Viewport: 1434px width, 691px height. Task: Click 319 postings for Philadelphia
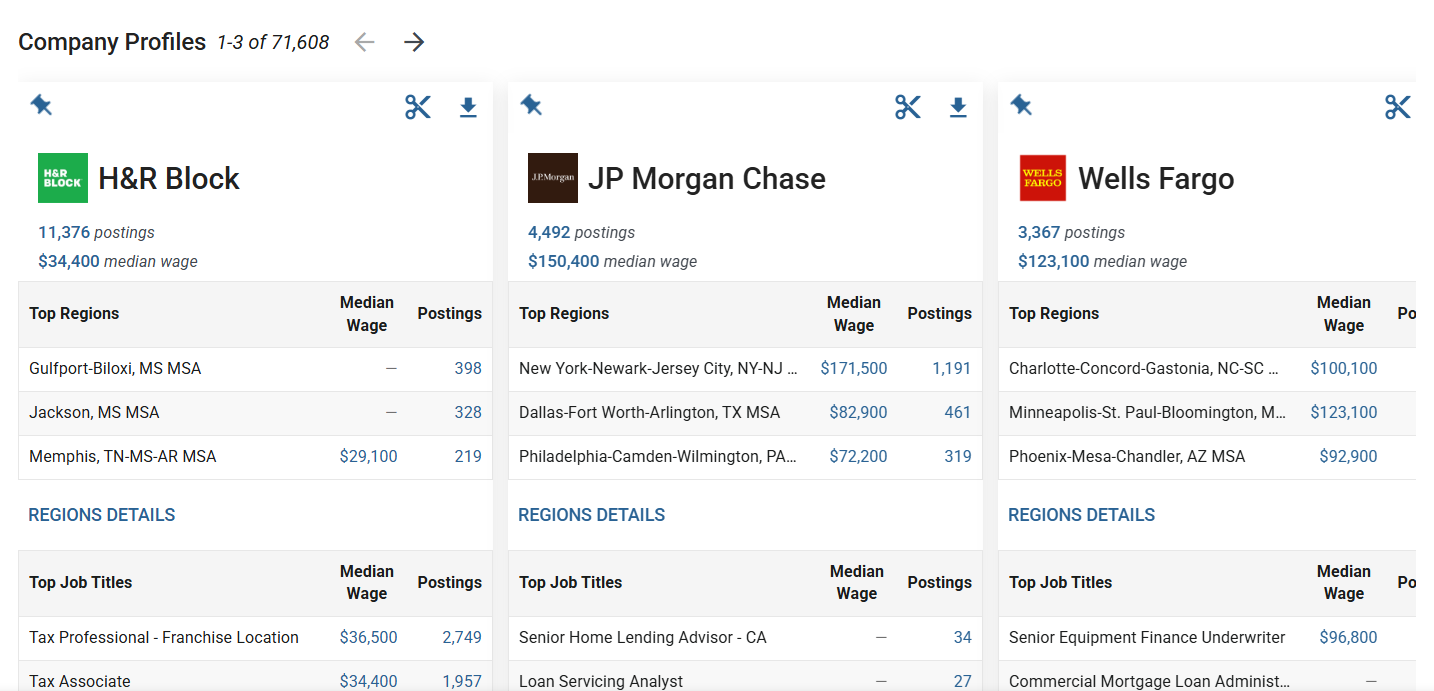(x=958, y=457)
